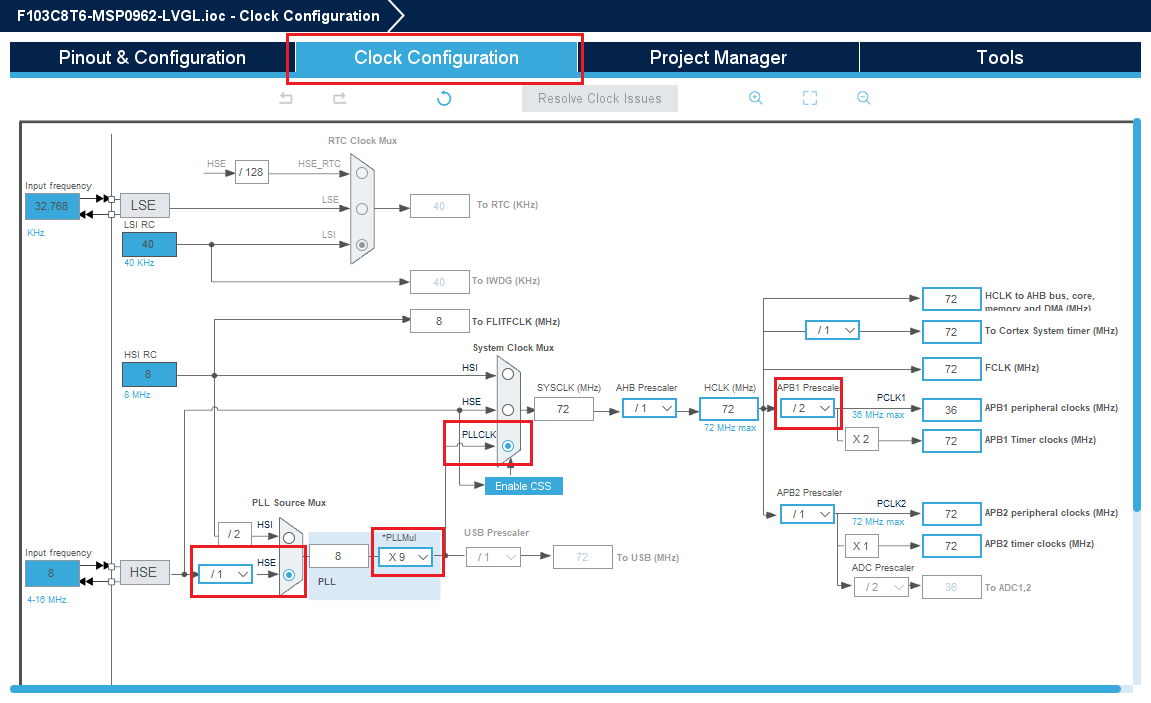
Task: Click the undo arrow icon
Action: coord(286,98)
